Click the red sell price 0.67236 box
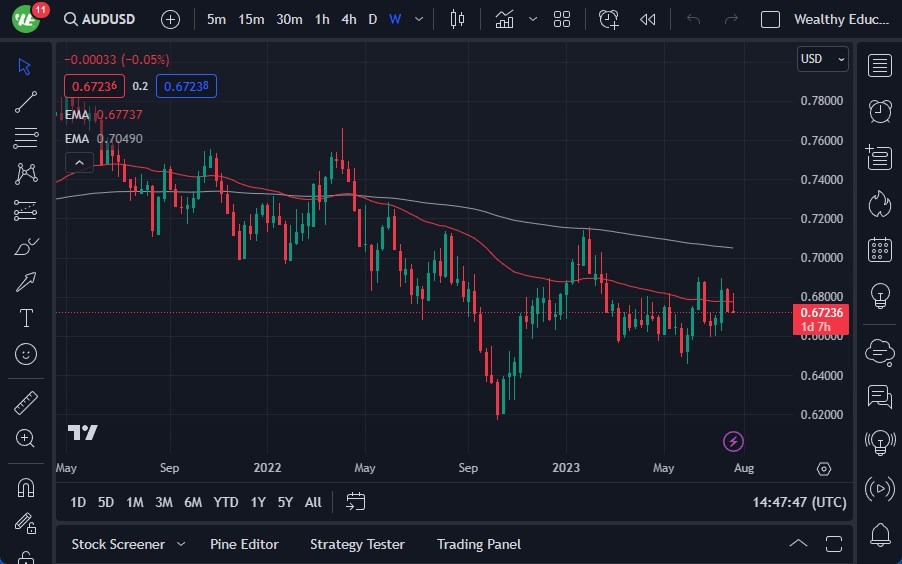The height and width of the screenshot is (564, 902). point(96,86)
